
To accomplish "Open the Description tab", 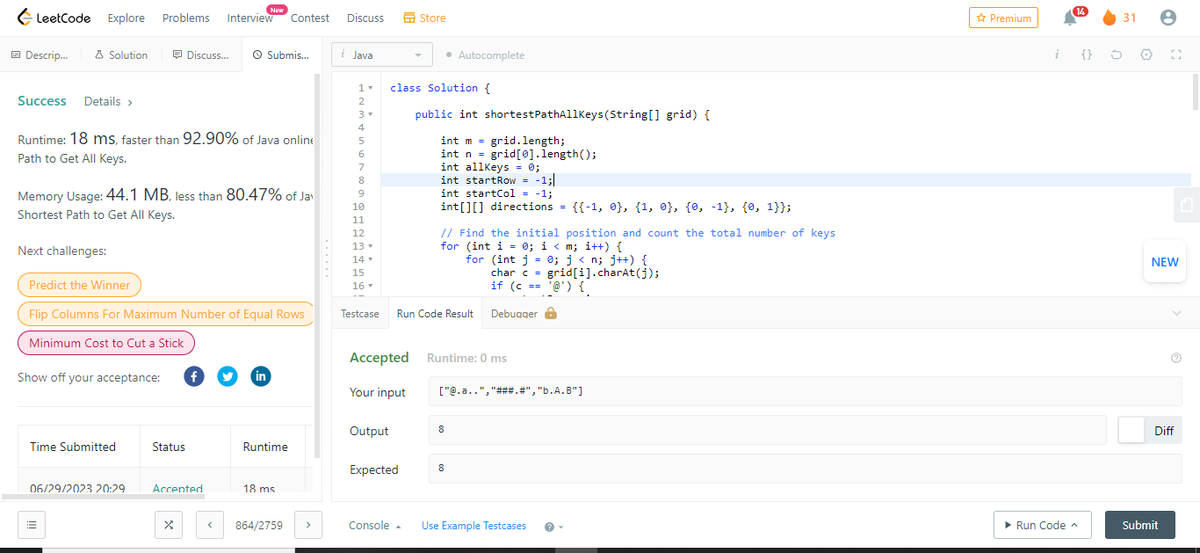I will (40, 55).
